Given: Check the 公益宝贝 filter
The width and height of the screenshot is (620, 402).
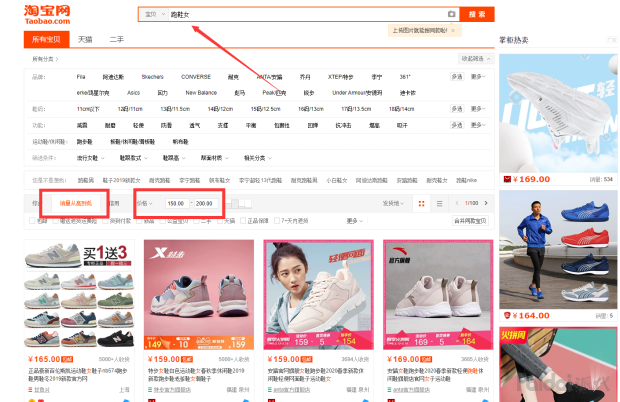Looking at the screenshot, I should point(162,221).
